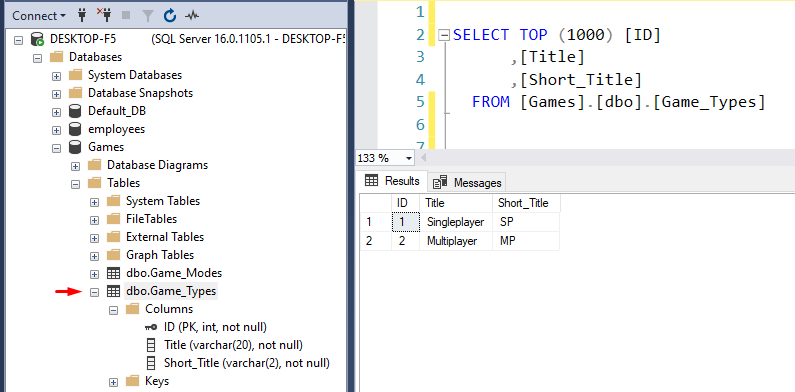Collapse the Databases folder node
This screenshot has width=795, height=392.
pos(38,58)
